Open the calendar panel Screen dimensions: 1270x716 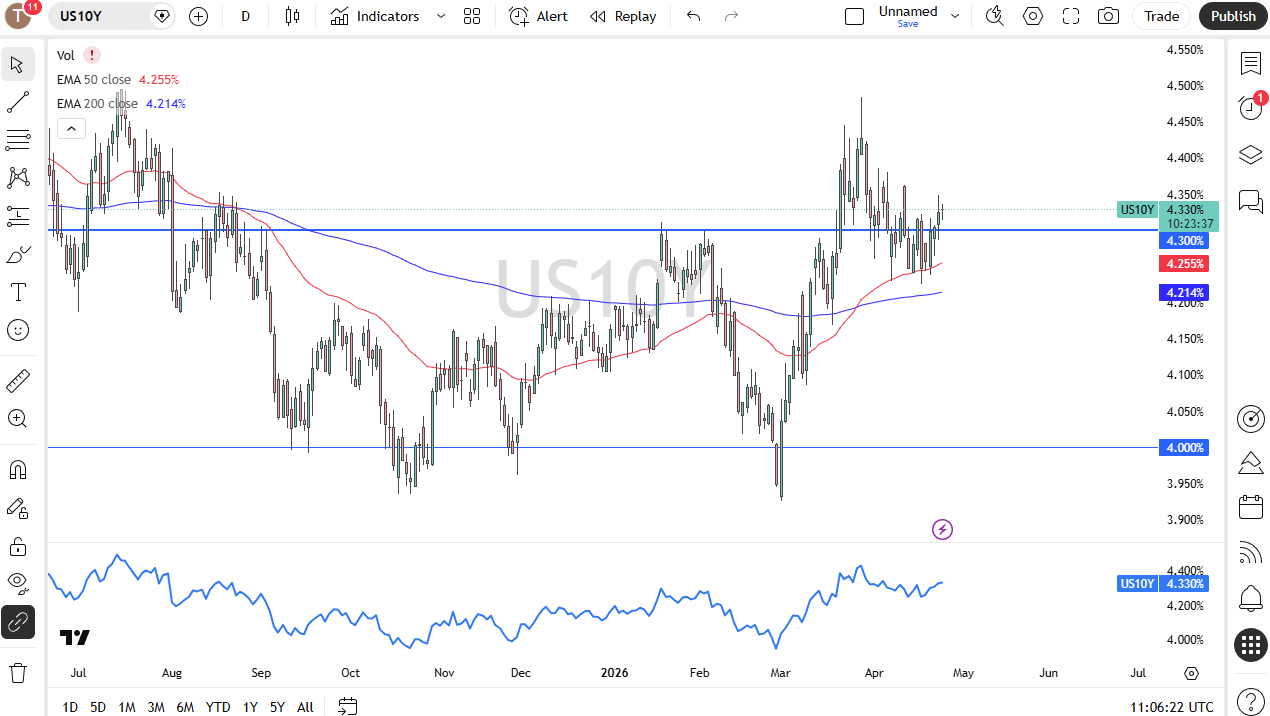point(1250,507)
